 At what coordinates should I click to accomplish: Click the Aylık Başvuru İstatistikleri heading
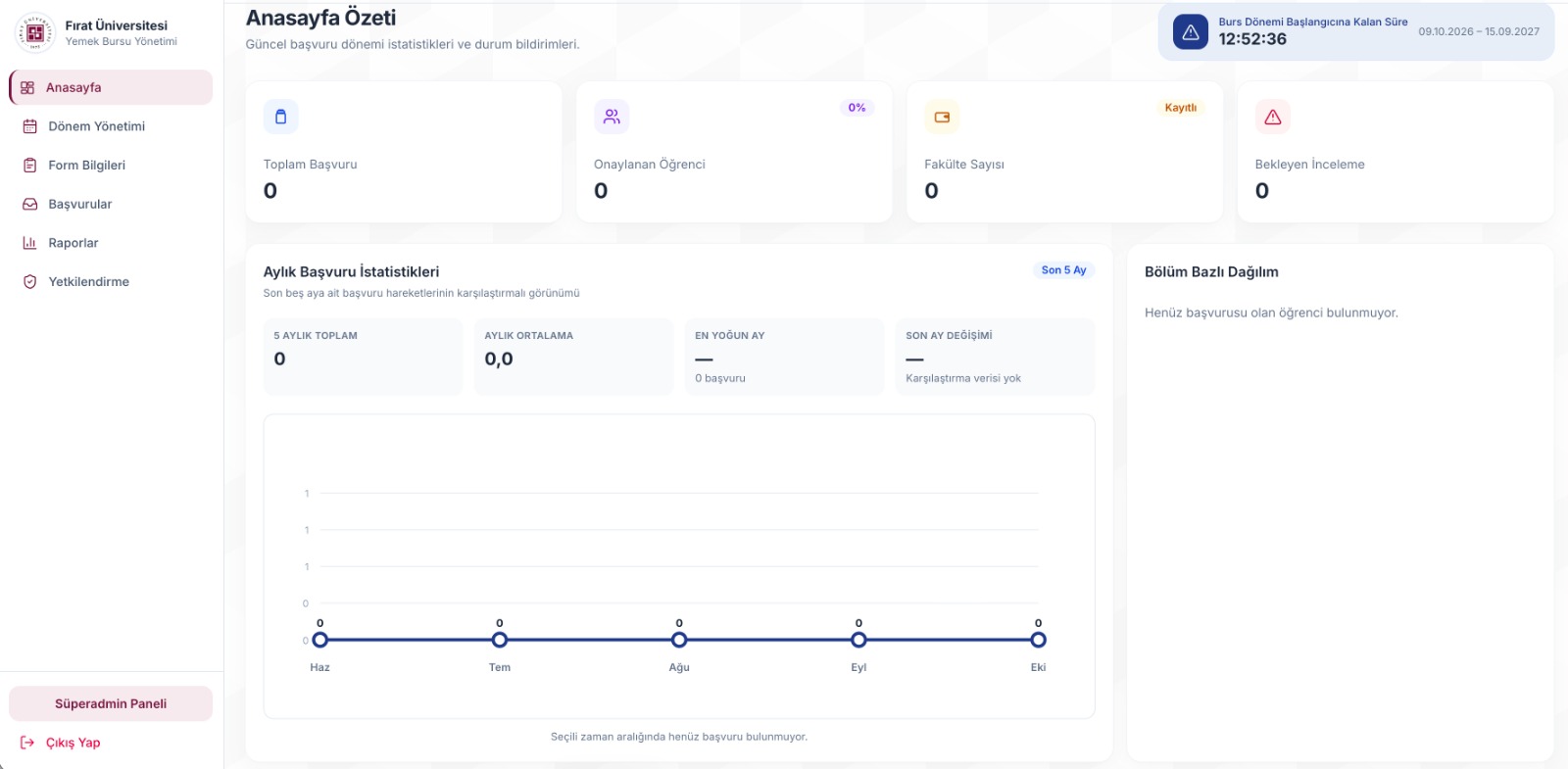(x=351, y=271)
